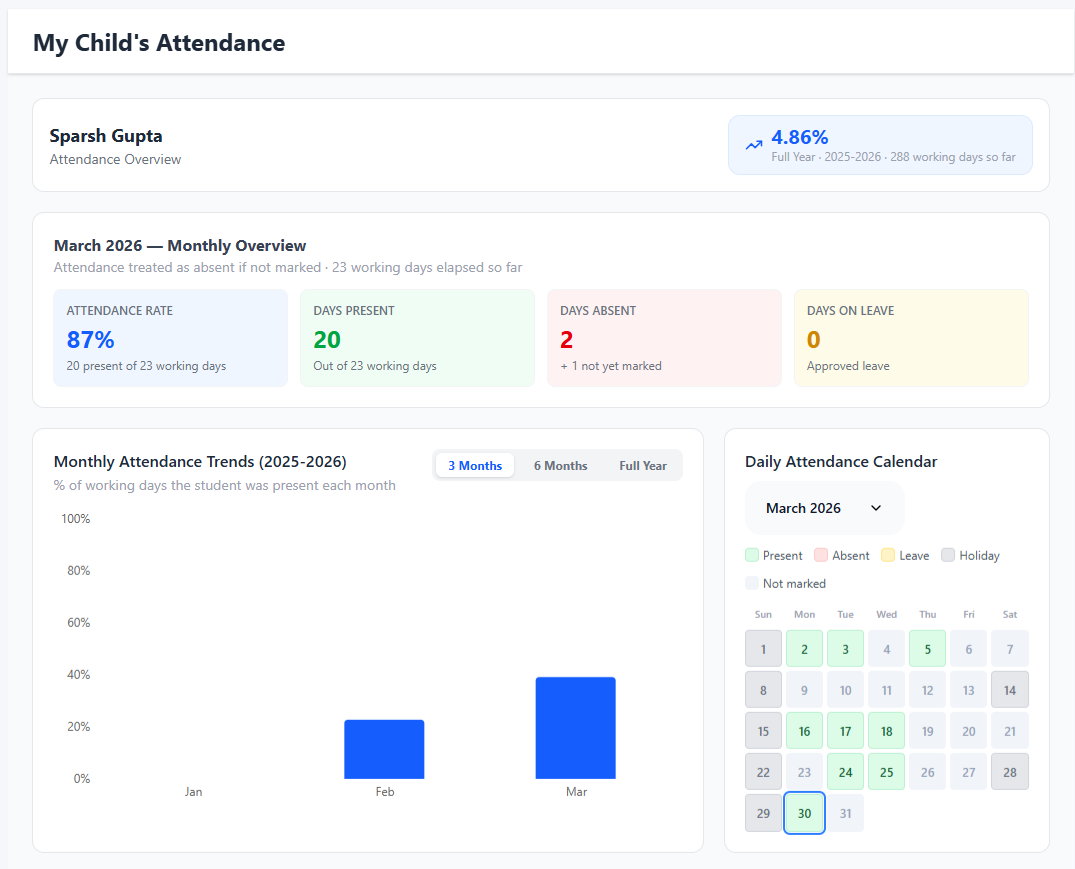
Task: Select the Full Year chart range
Action: pos(643,466)
